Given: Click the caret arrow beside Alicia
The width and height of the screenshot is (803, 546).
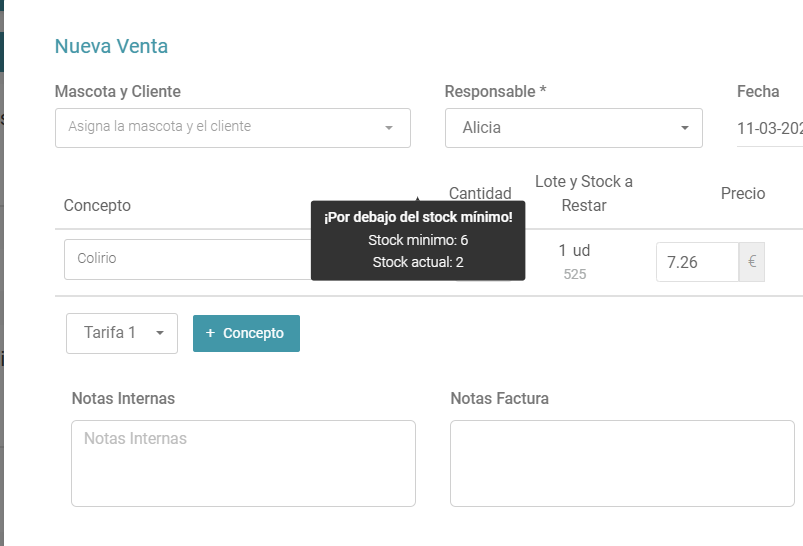Looking at the screenshot, I should coord(684,128).
